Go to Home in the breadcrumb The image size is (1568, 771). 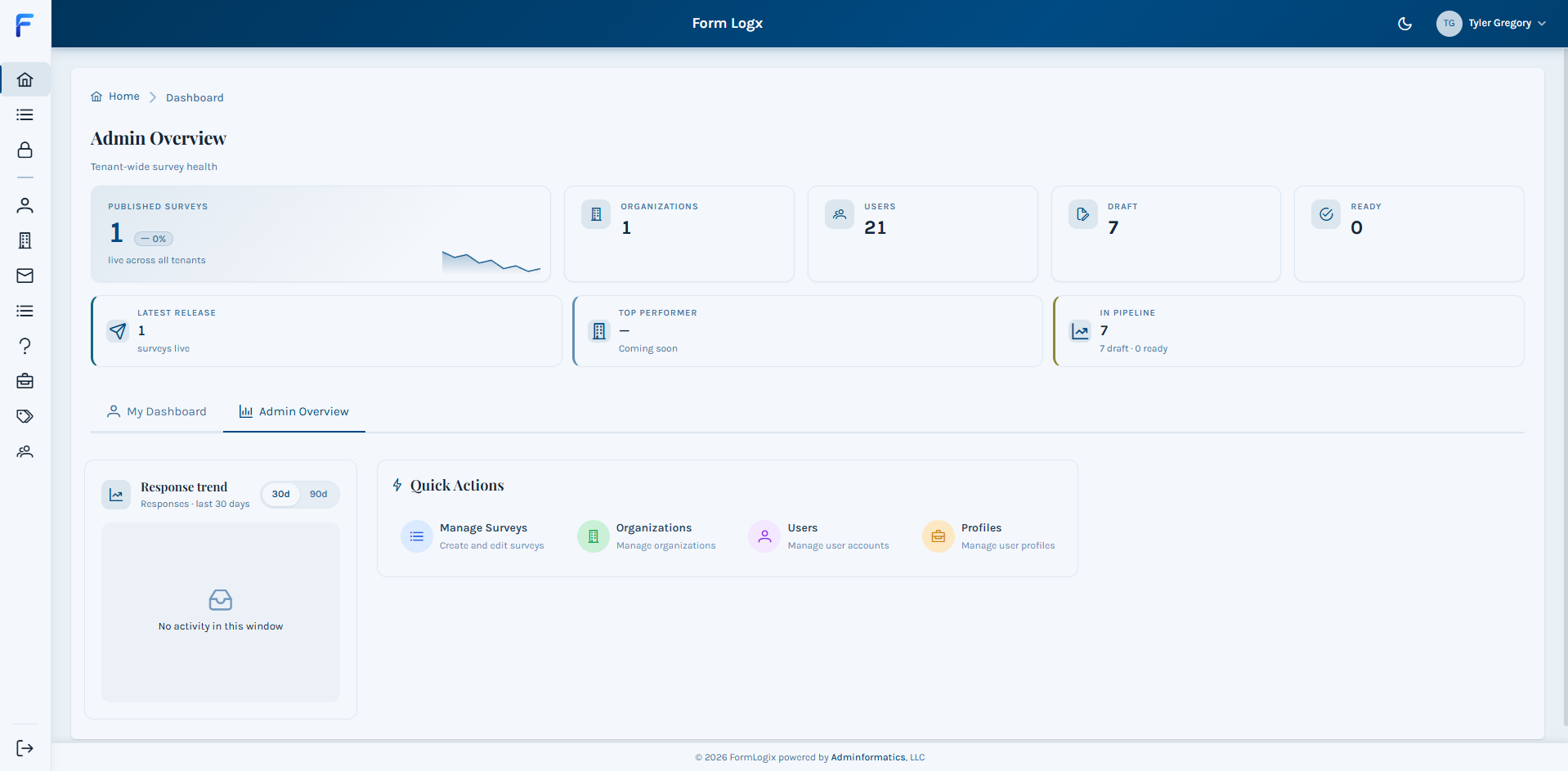click(x=115, y=96)
